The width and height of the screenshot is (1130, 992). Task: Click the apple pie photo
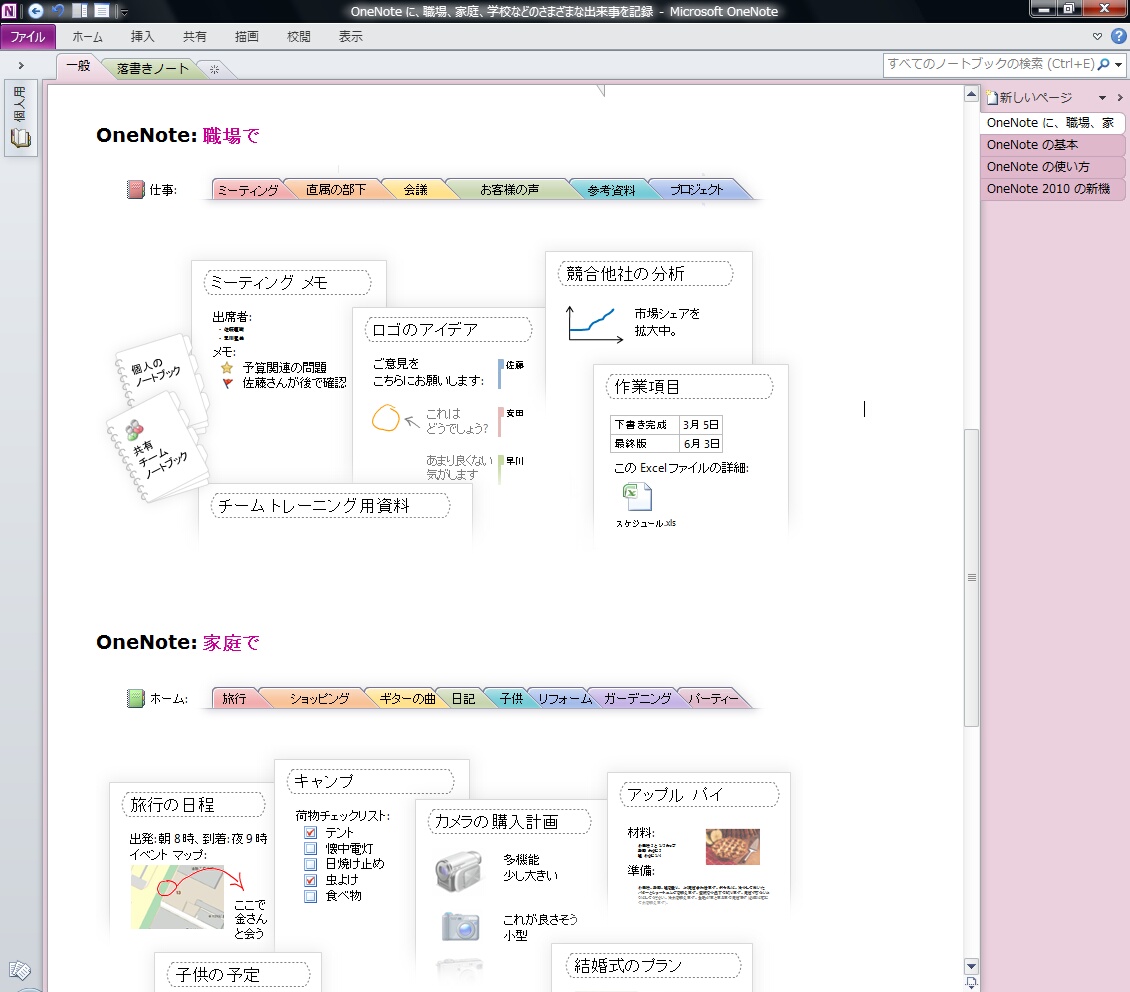click(732, 846)
